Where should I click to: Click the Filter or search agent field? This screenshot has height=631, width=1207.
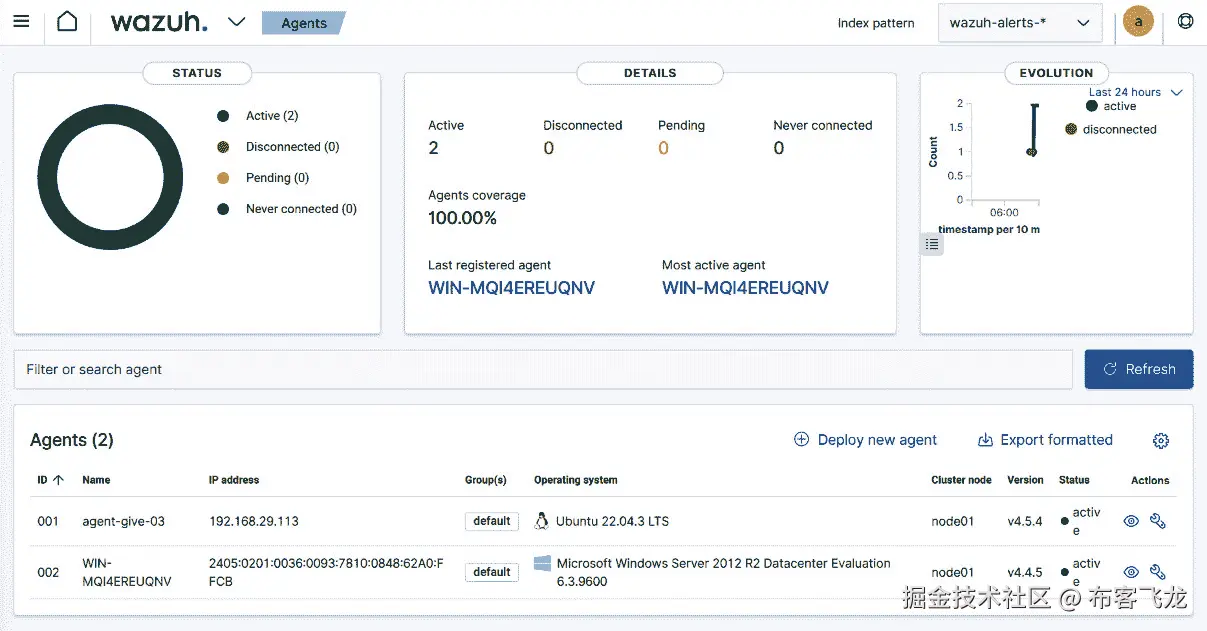[x=543, y=369]
